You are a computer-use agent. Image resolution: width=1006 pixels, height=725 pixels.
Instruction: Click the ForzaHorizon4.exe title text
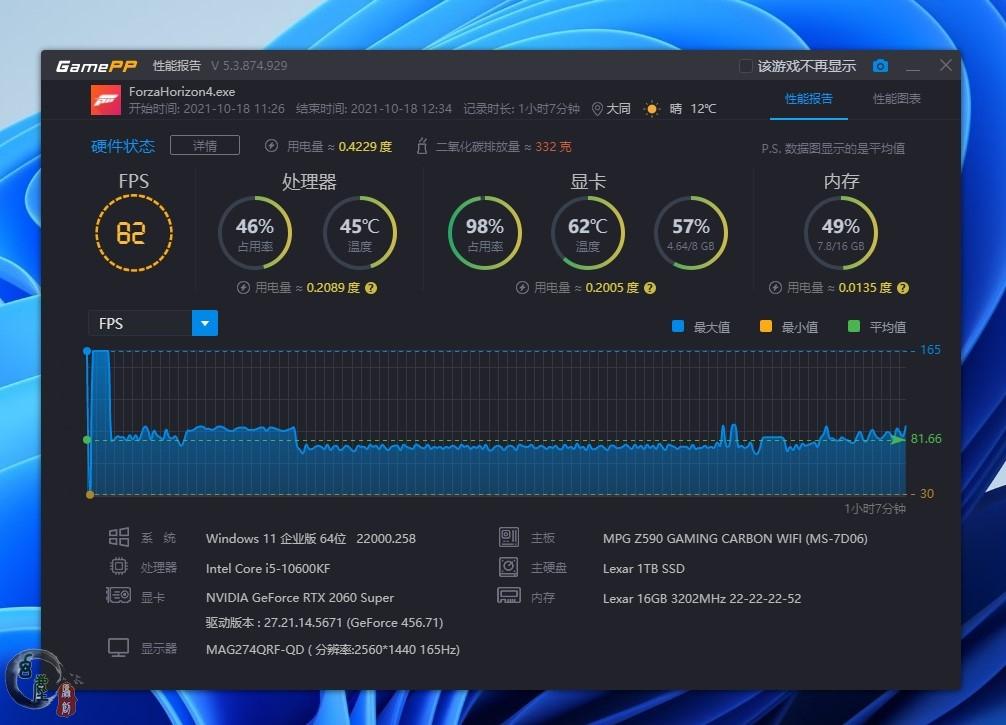[182, 92]
